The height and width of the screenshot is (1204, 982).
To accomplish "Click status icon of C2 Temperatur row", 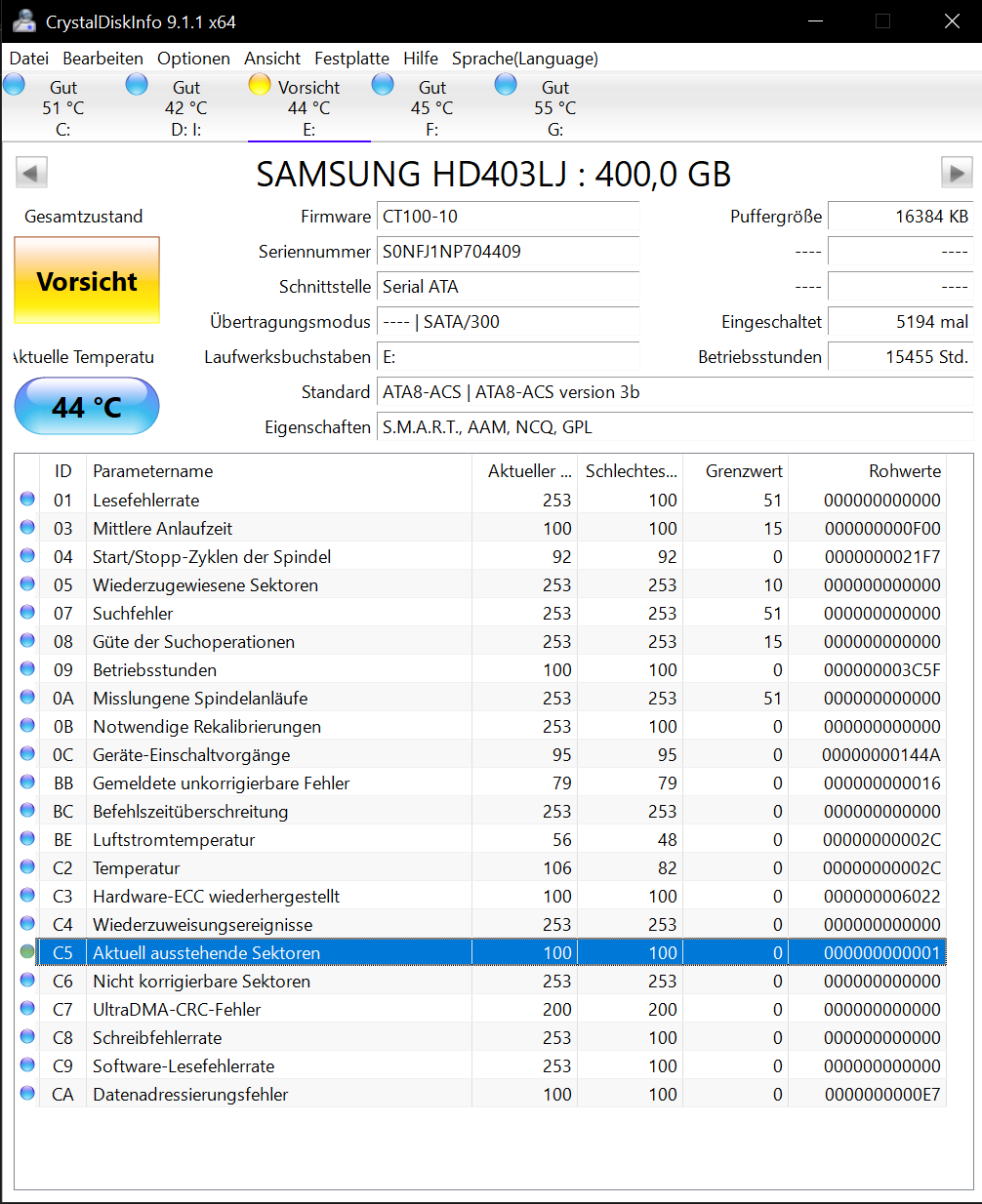I will tap(27, 867).
